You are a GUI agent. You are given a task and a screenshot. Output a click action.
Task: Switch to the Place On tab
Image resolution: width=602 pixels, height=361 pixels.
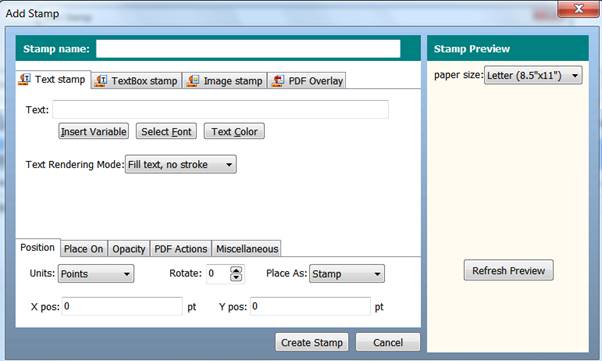click(x=84, y=249)
